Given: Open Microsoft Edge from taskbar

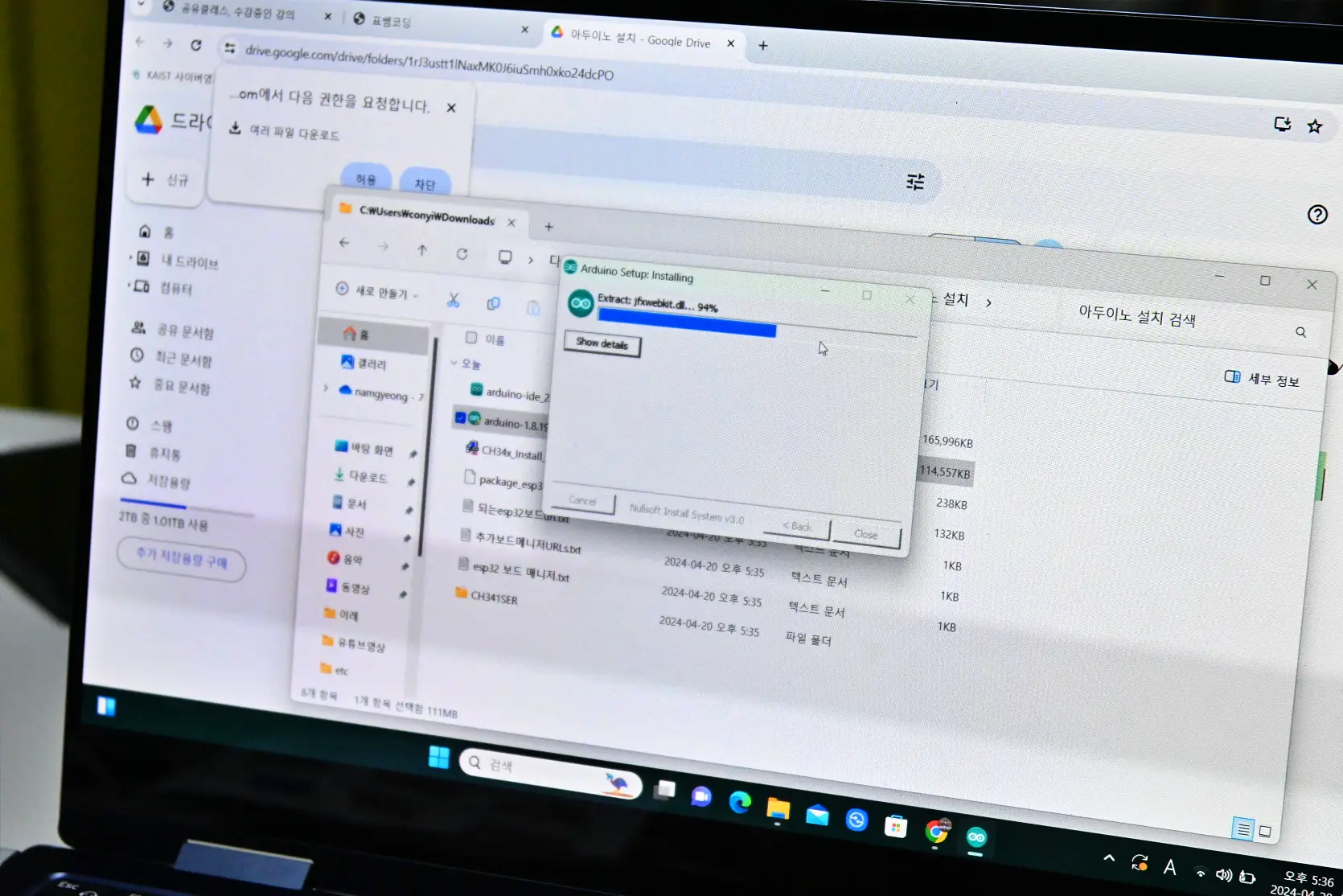Looking at the screenshot, I should pos(740,801).
